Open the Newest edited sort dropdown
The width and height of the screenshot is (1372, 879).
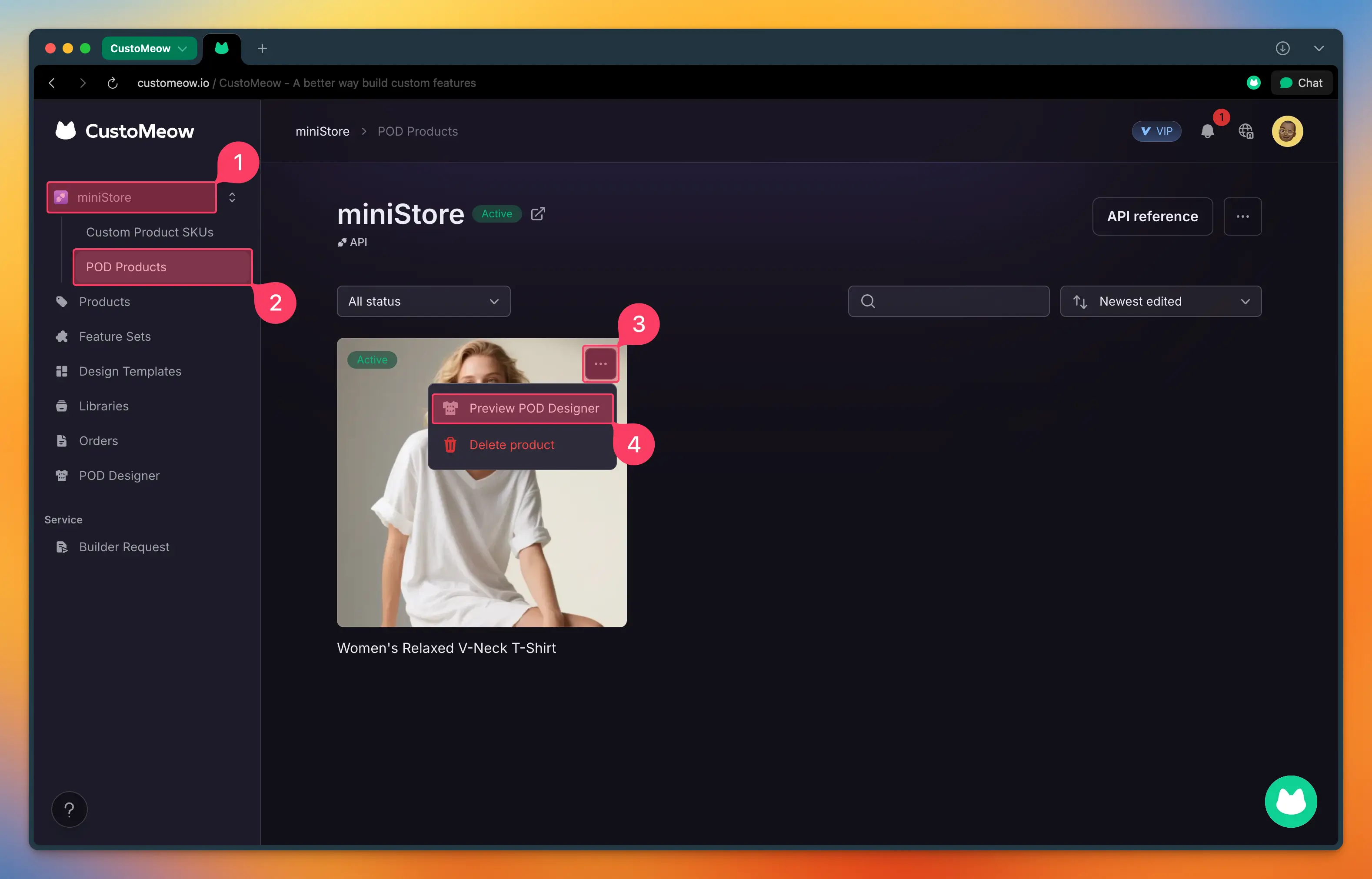pyautogui.click(x=1160, y=301)
